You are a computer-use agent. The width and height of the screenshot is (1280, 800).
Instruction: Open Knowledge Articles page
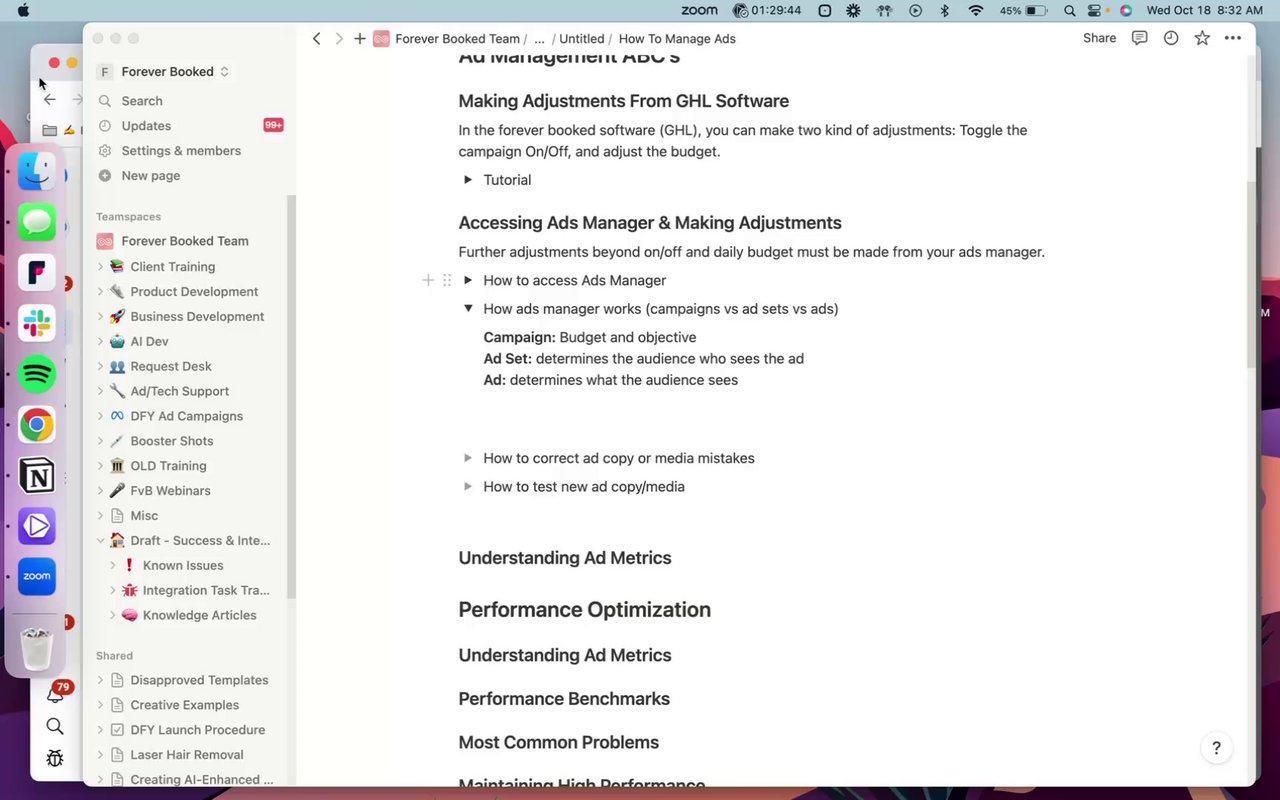pyautogui.click(x=199, y=616)
